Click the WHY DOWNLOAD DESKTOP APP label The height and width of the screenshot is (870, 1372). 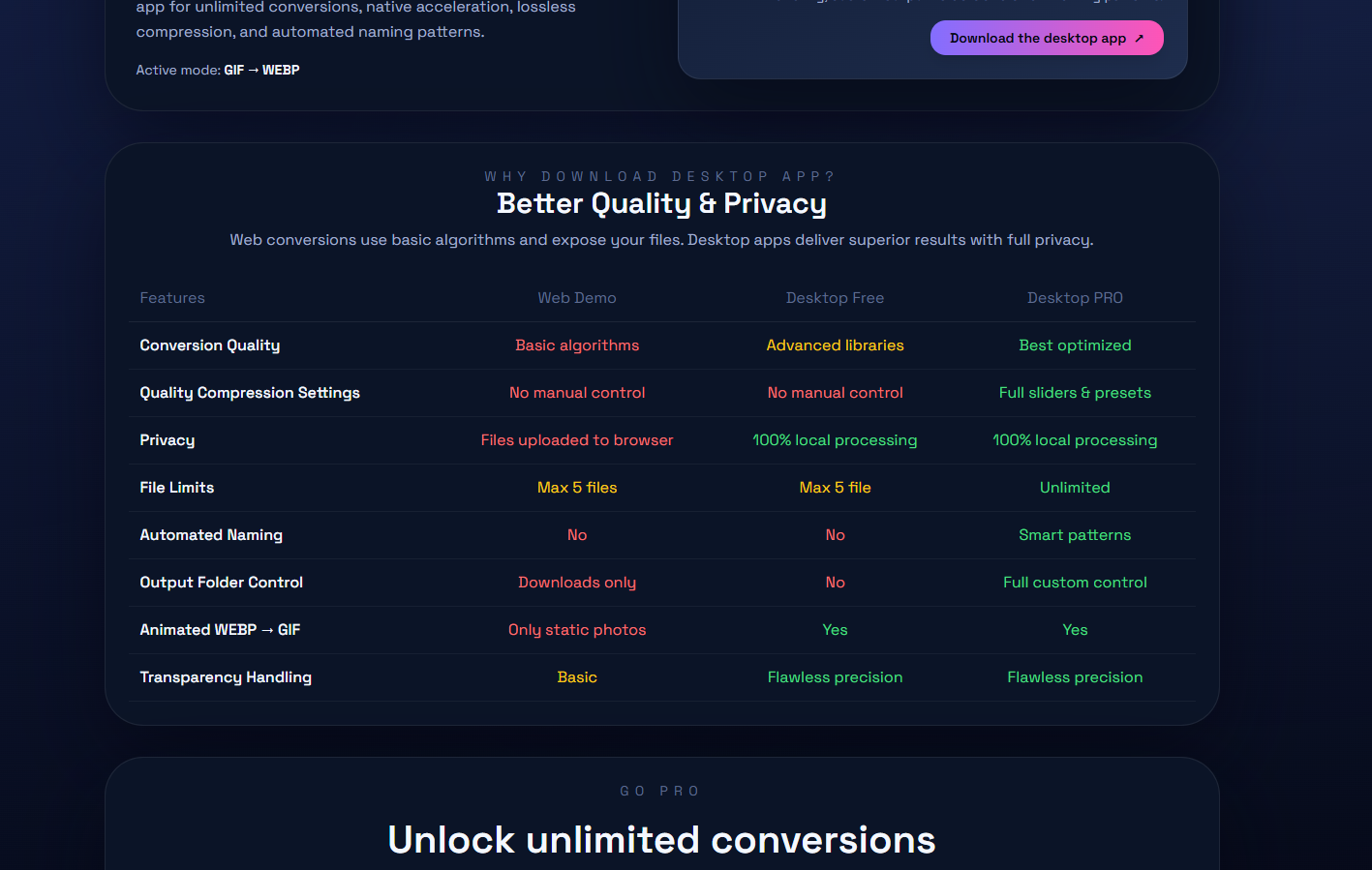coord(661,176)
